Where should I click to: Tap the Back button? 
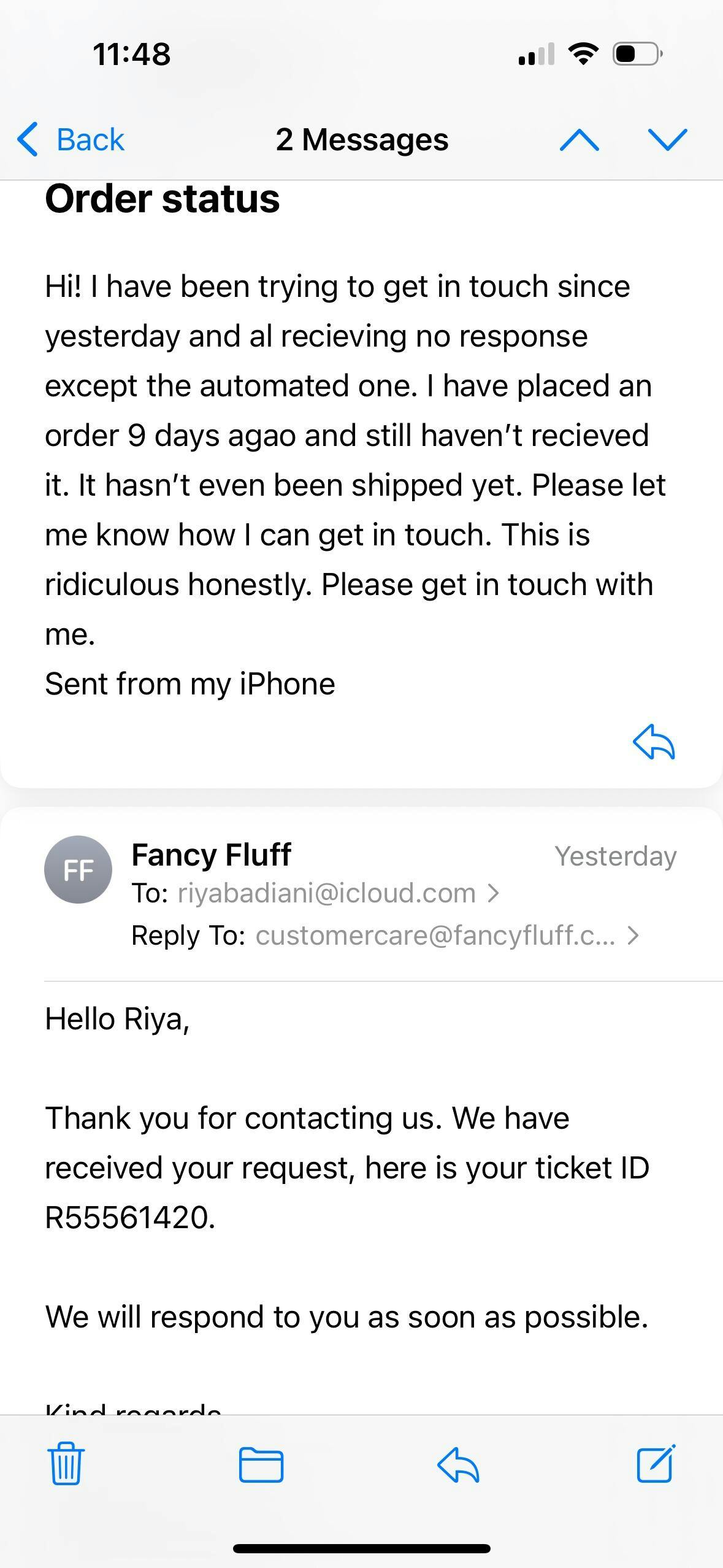(72, 140)
